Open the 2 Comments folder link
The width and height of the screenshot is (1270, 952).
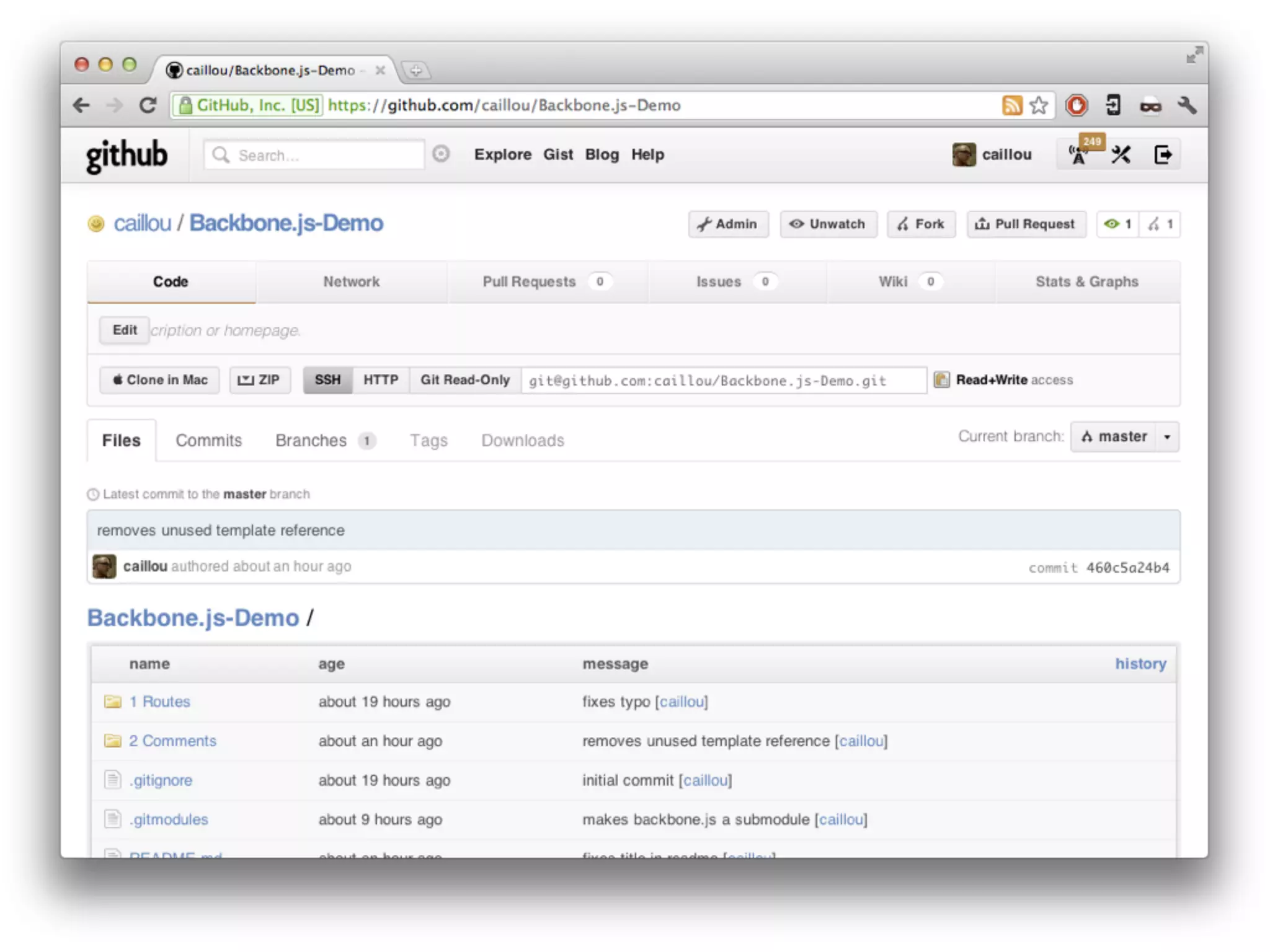click(x=172, y=741)
